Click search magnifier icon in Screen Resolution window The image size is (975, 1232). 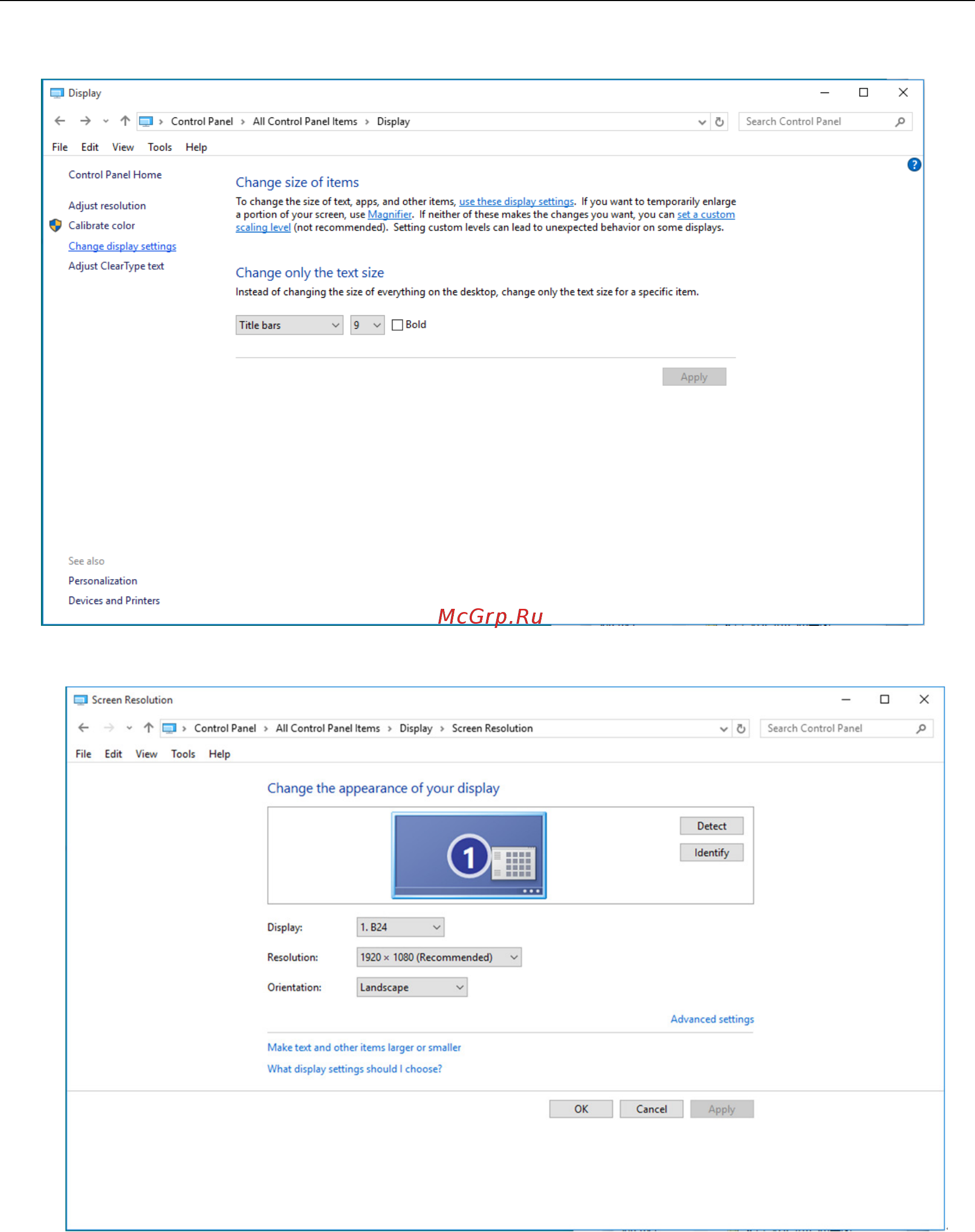pyautogui.click(x=921, y=728)
